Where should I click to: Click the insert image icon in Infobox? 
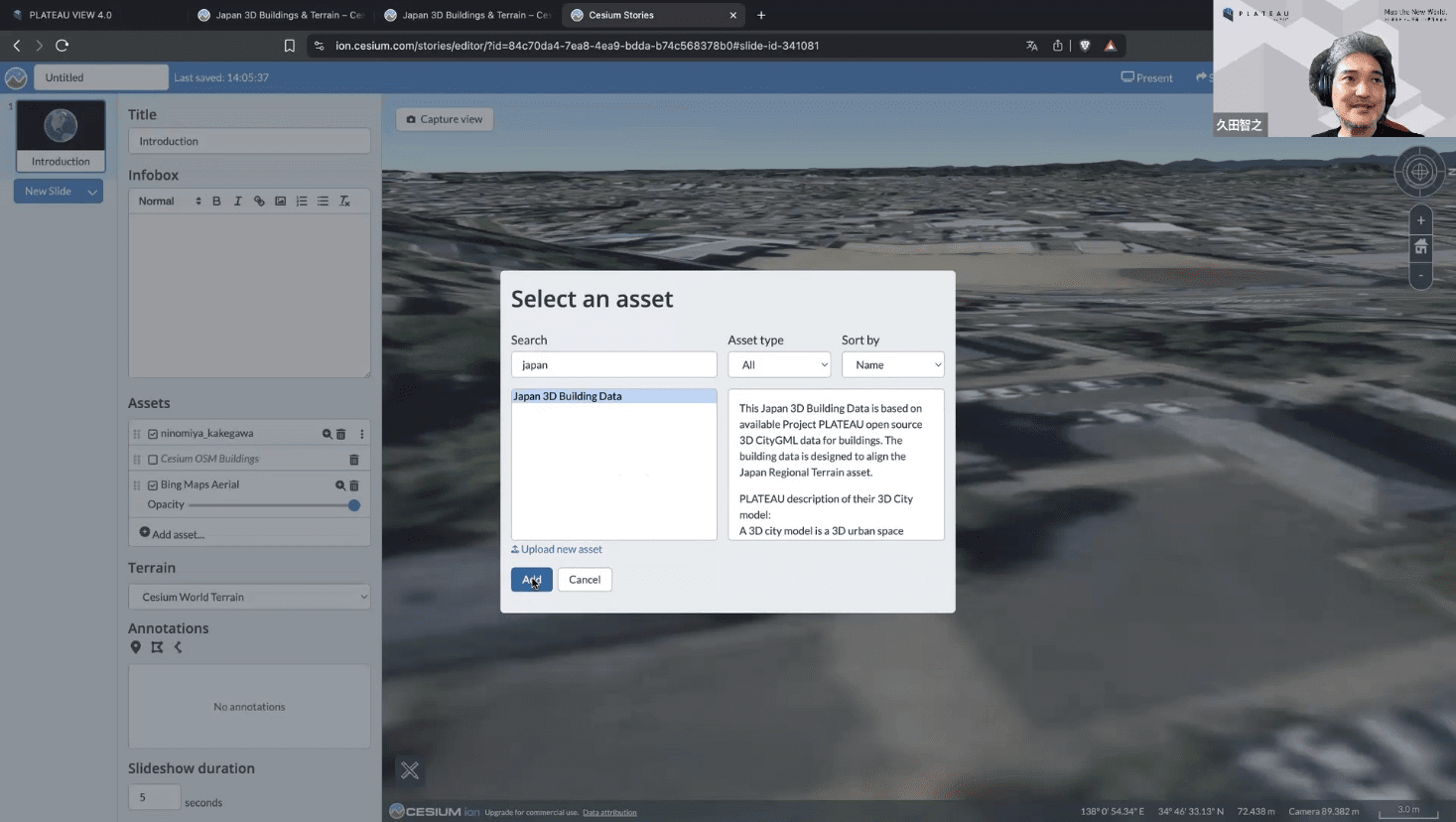point(281,202)
